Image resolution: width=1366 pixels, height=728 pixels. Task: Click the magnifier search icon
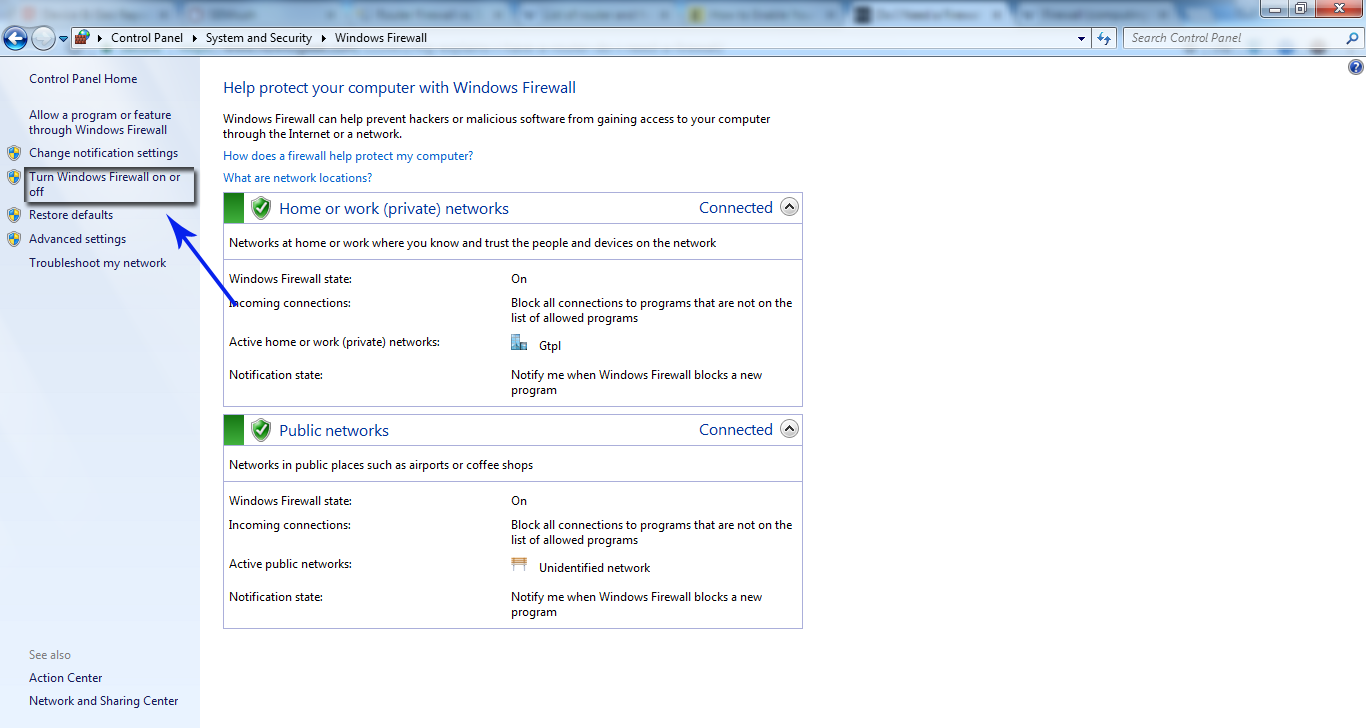coord(1352,38)
